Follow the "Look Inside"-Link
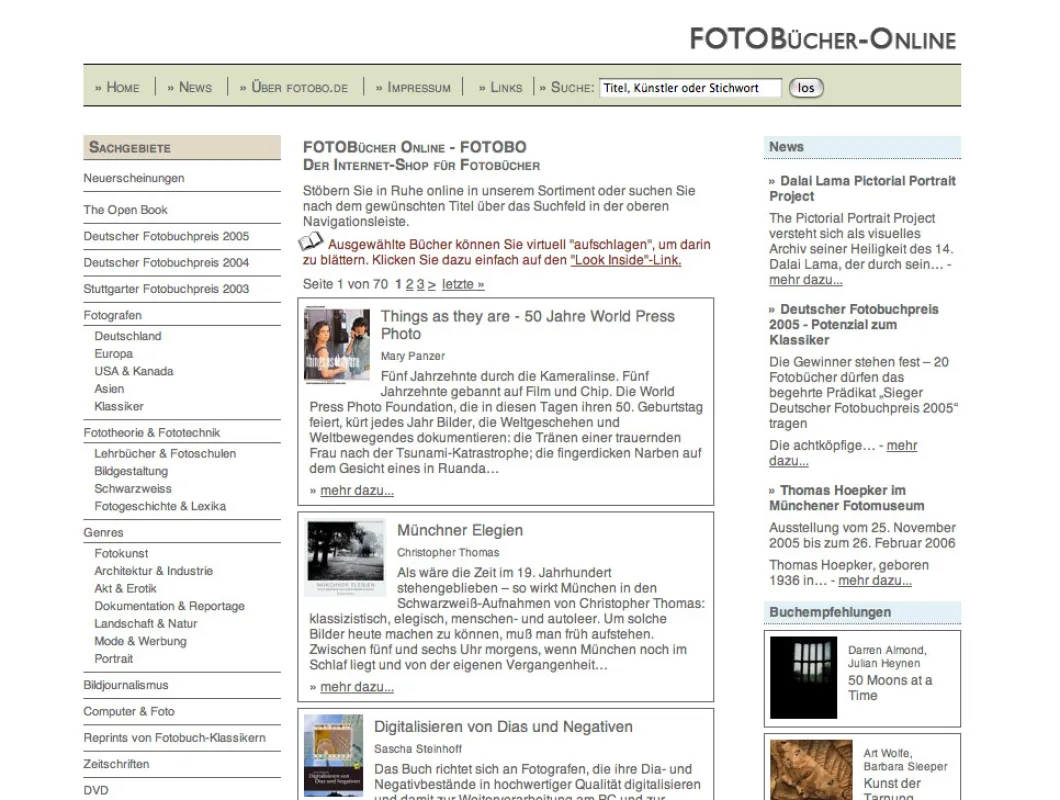1060x800 pixels. (x=626, y=260)
